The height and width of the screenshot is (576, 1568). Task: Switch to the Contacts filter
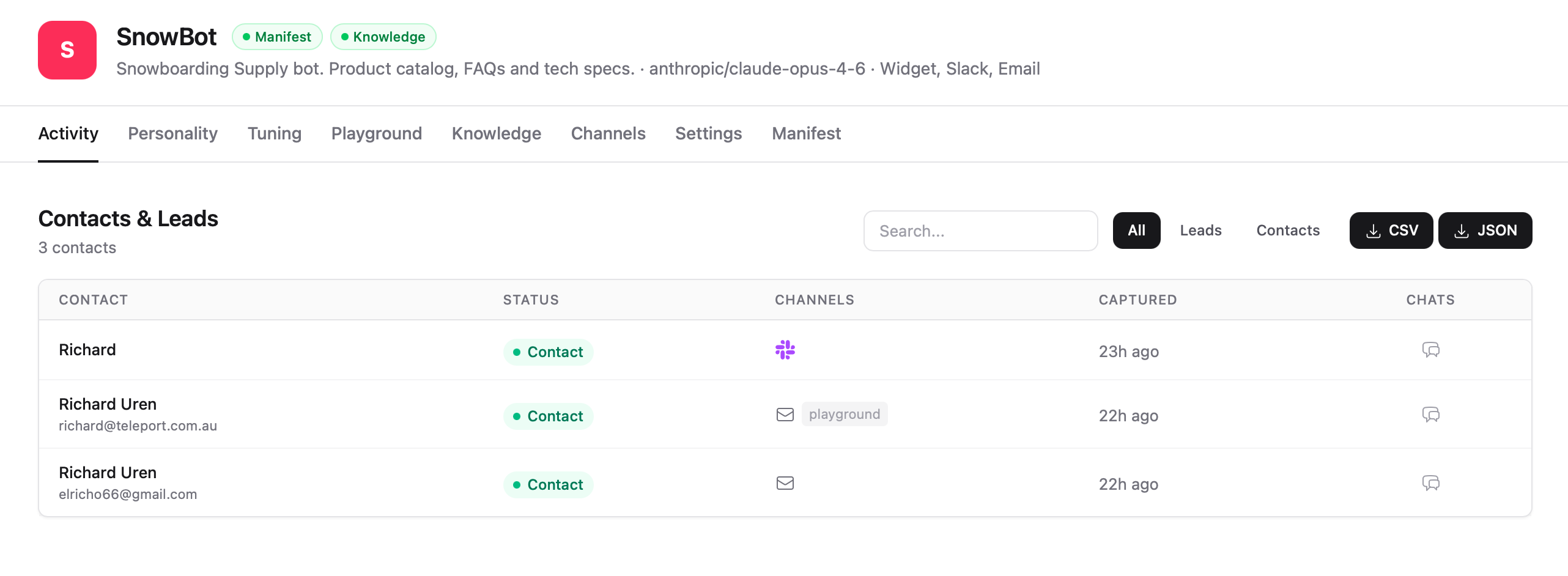[x=1288, y=231]
